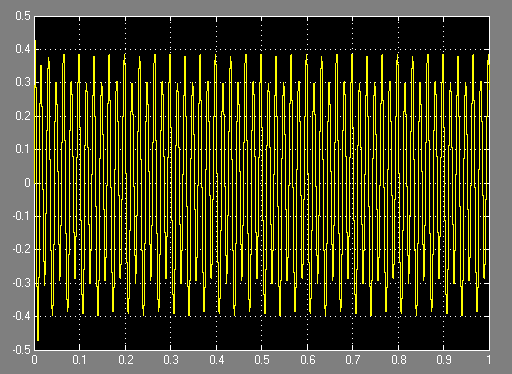
Task: Select the 0.6 label on the horizontal axis
Action: coord(307,360)
